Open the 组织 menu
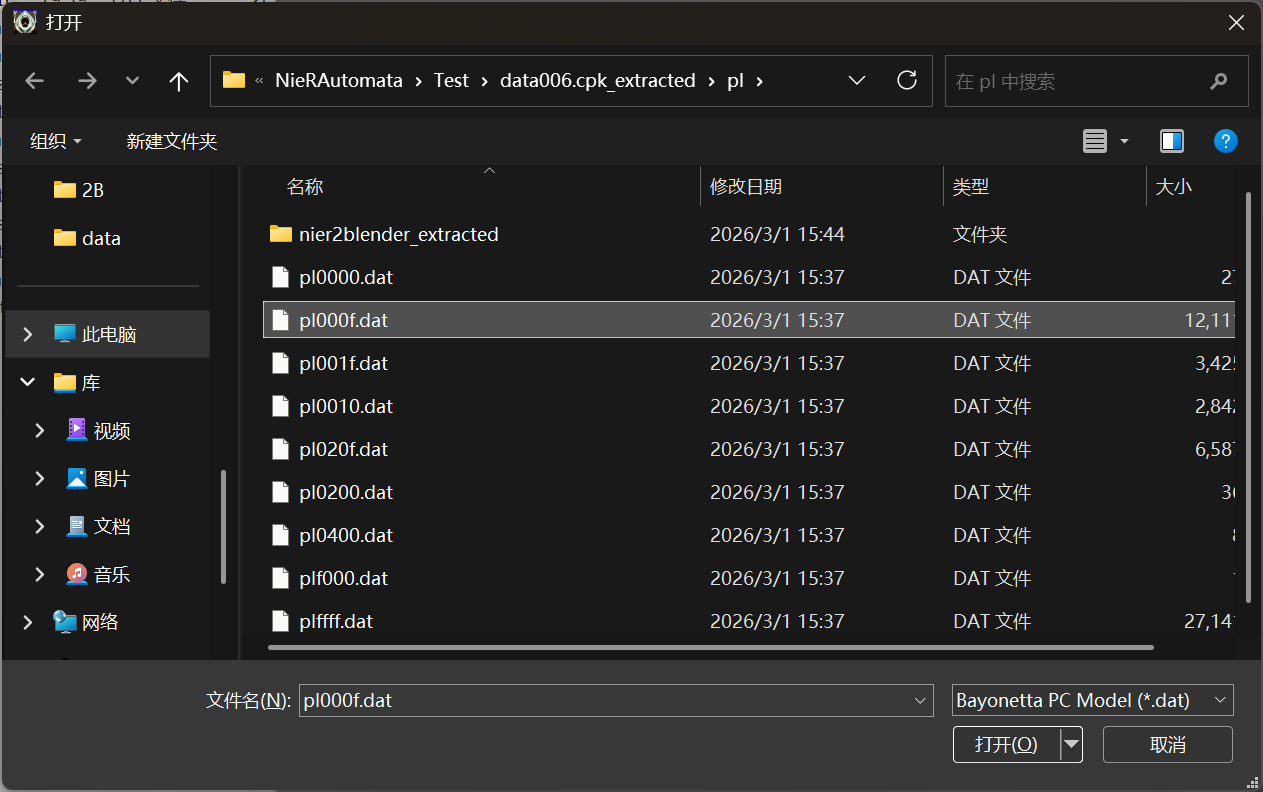The image size is (1263, 792). coord(56,141)
